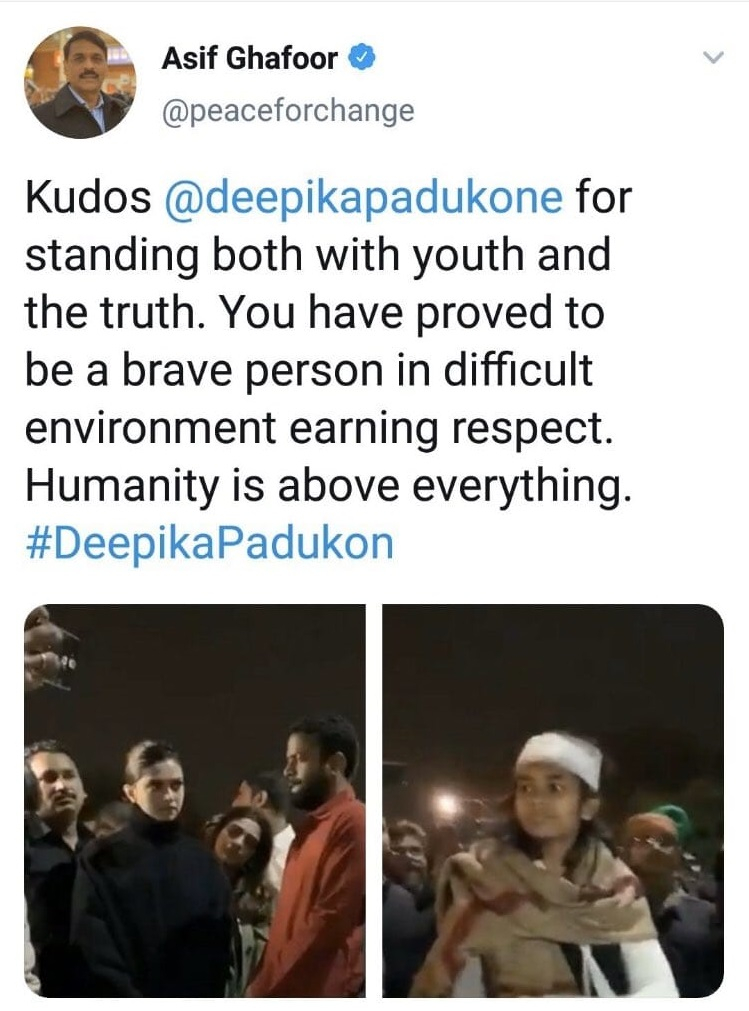Viewport: 749px width, 1011px height.
Task: Click the phrase 'environment earning respect.'
Action: pos(318,428)
